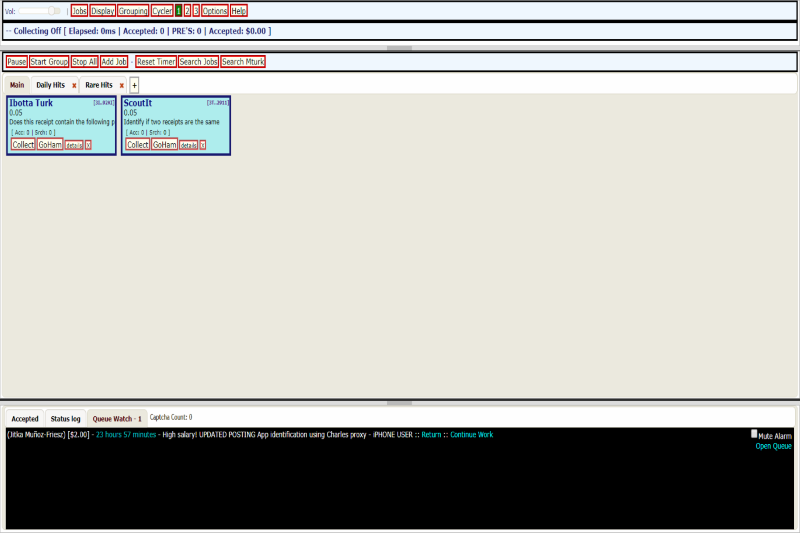Expand the Grouping menu
Screen dimensions: 800x533
click(133, 11)
